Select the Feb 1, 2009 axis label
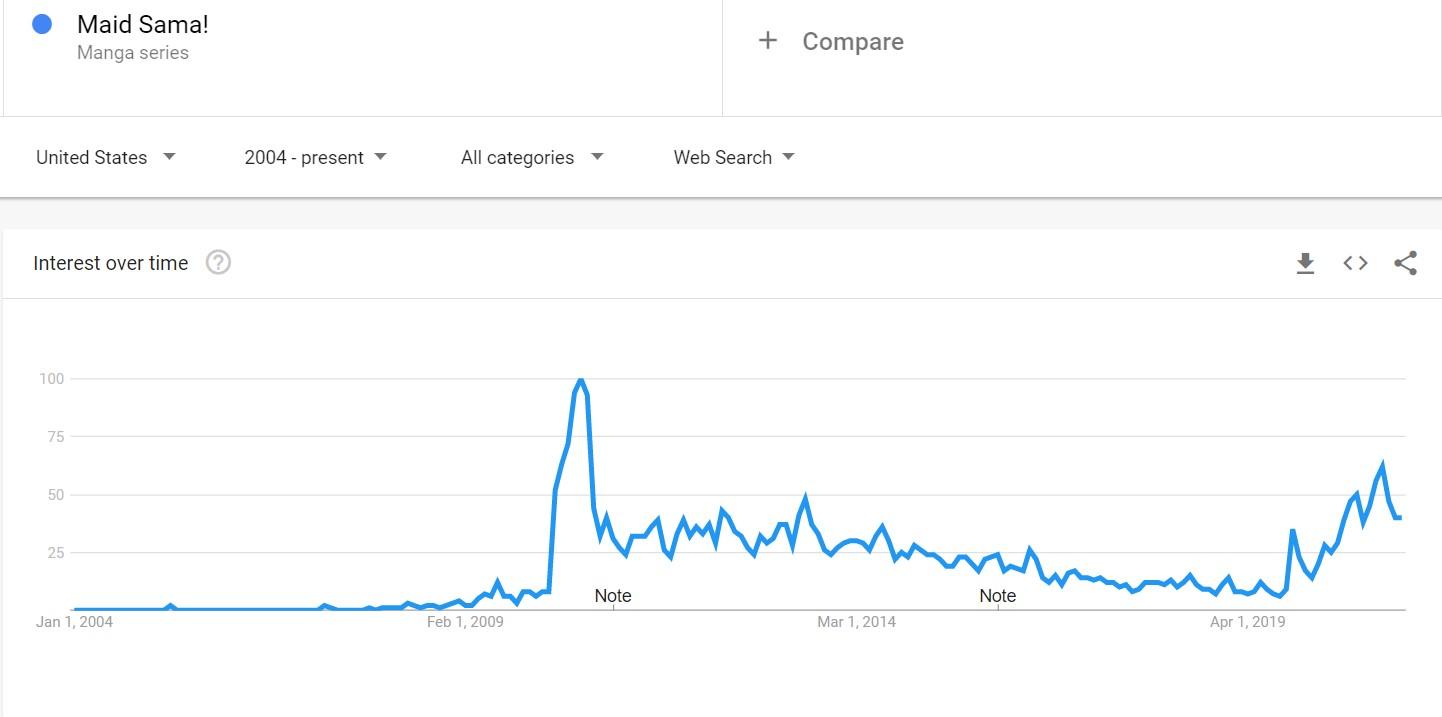Screen dimensions: 1442x717 click(465, 622)
